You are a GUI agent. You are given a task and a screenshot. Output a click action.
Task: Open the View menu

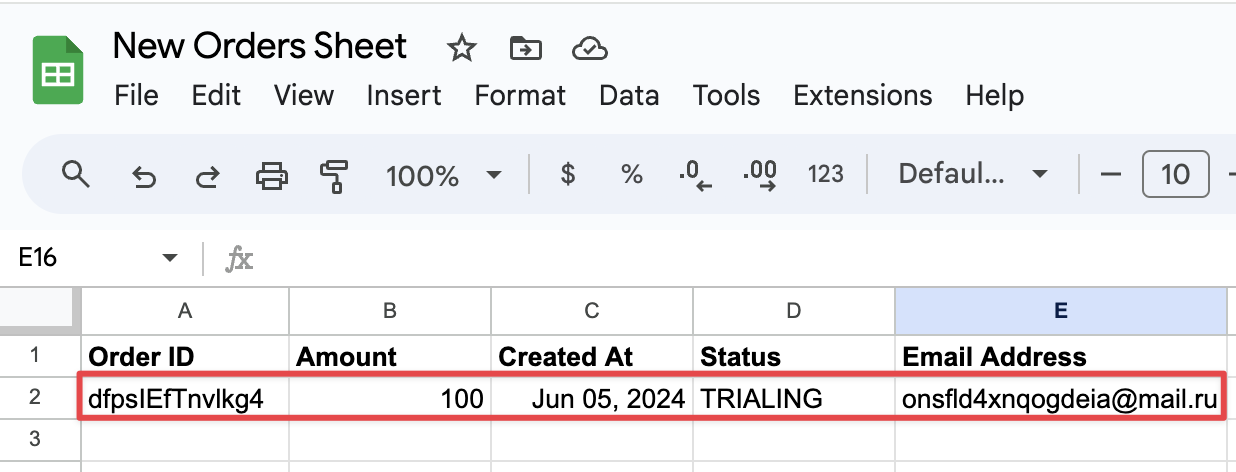(x=303, y=96)
